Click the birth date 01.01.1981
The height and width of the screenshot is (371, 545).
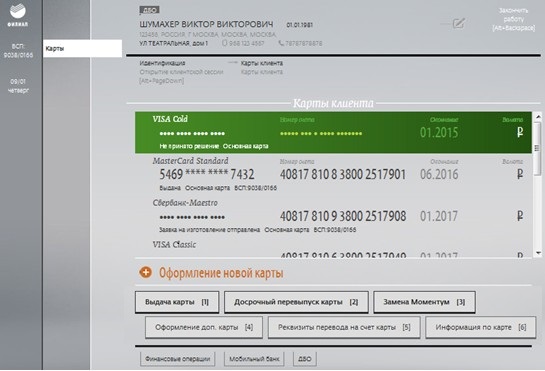300,25
